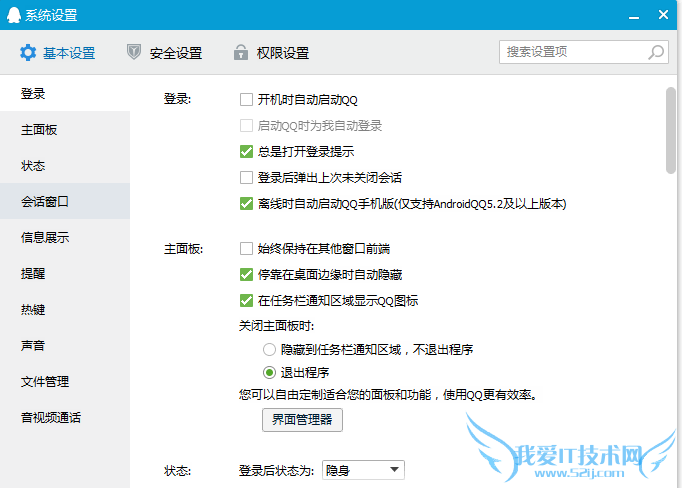Jump to 热键 settings
The width and height of the screenshot is (682, 488).
click(65, 310)
